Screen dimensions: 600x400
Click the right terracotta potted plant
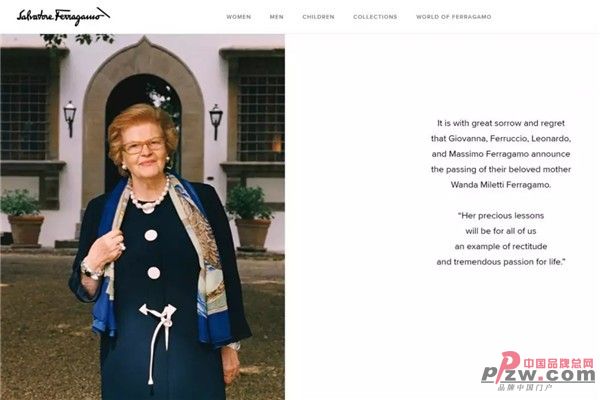coord(251,218)
